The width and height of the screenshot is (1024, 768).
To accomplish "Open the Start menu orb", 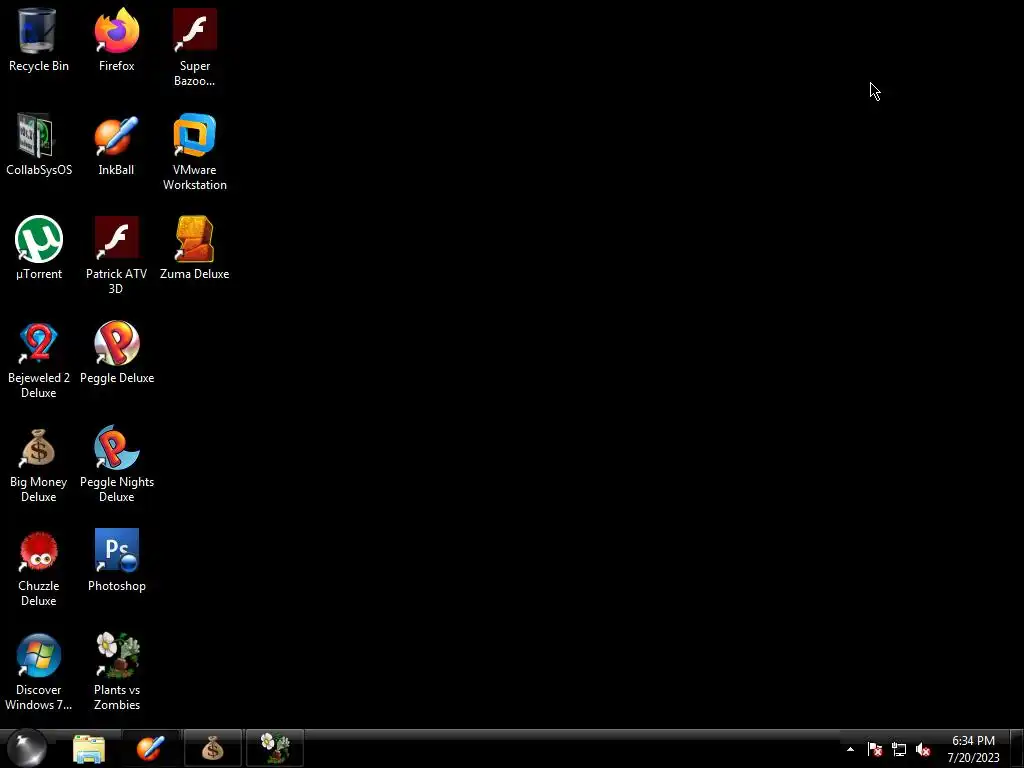I will (27, 748).
